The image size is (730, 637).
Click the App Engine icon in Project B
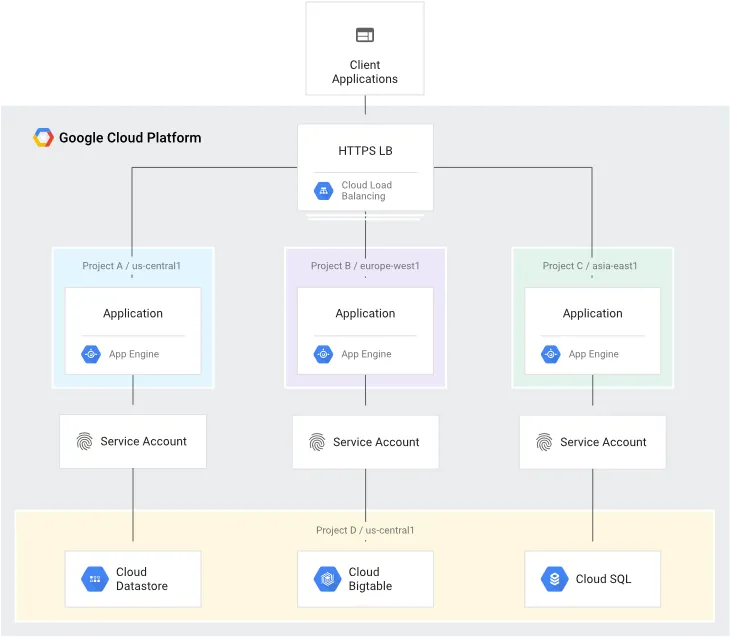coord(323,354)
